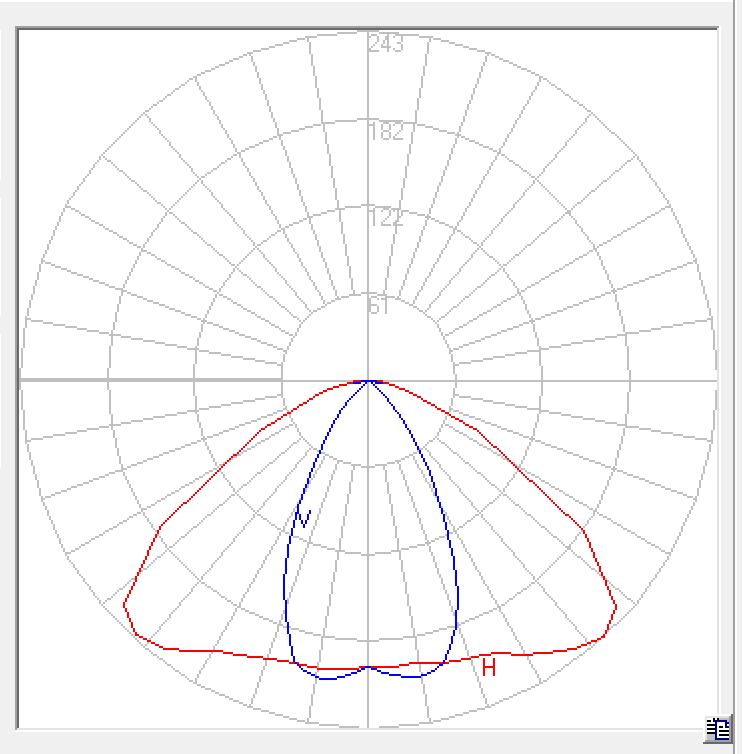Click the red curve's flat bottom-left segment

(220, 652)
